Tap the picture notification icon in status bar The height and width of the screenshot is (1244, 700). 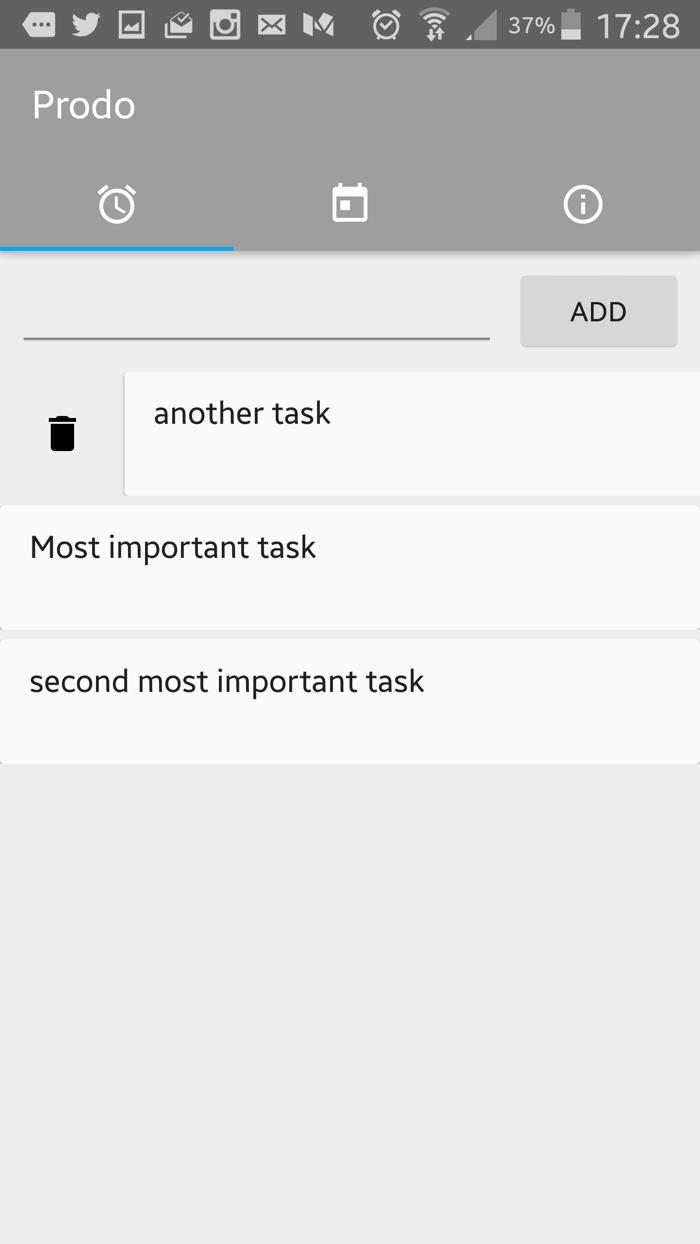[x=132, y=25]
